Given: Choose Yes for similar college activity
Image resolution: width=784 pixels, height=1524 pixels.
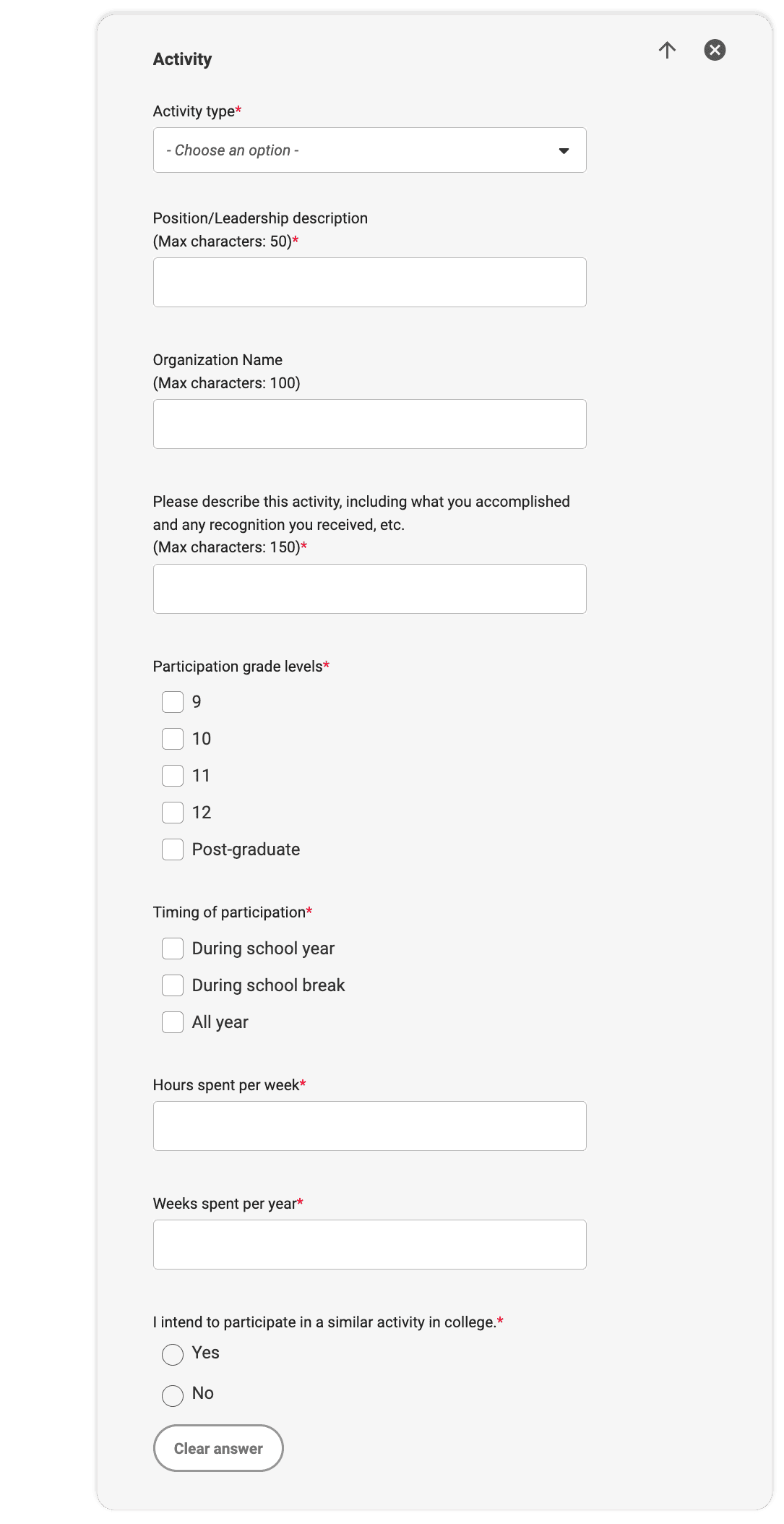Looking at the screenshot, I should coord(173,1355).
